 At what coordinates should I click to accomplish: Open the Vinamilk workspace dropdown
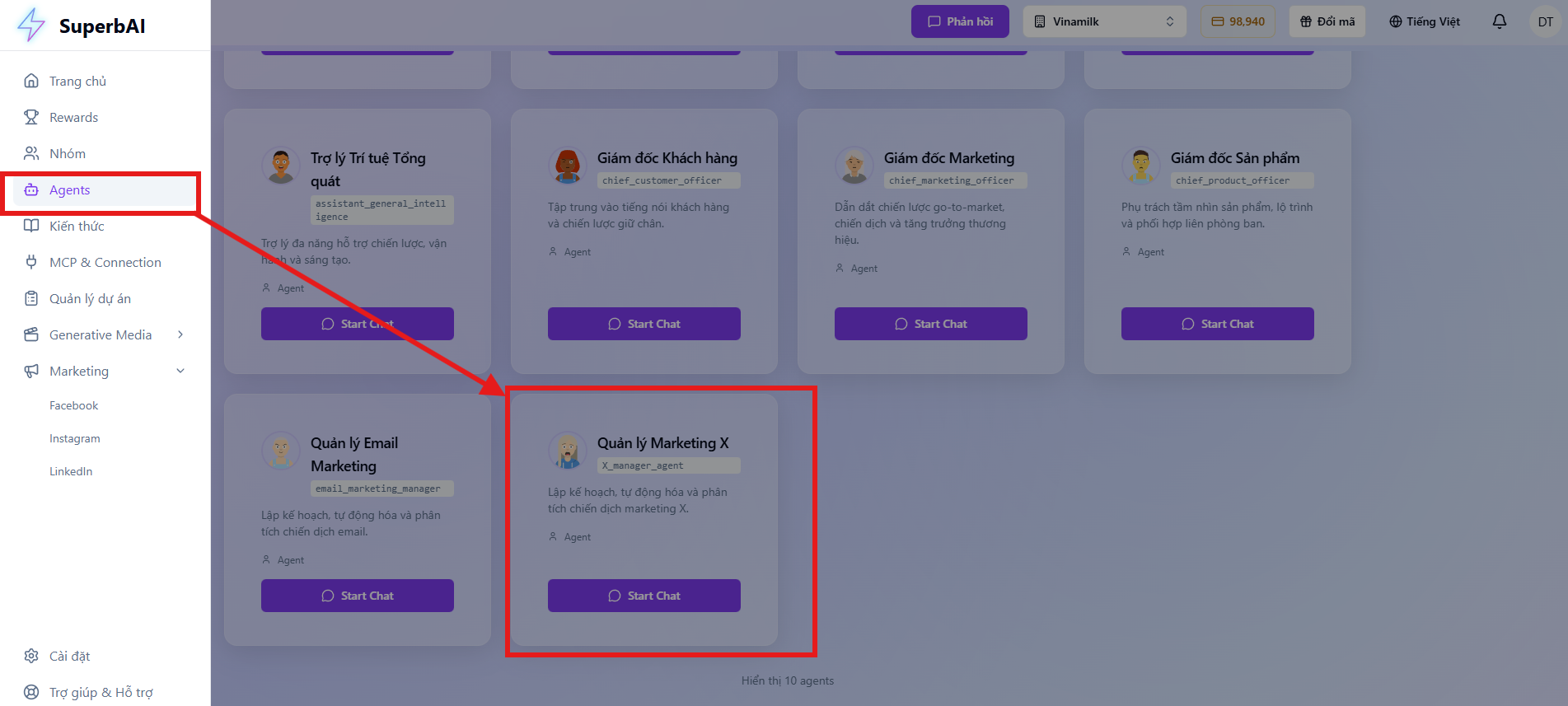1104,21
